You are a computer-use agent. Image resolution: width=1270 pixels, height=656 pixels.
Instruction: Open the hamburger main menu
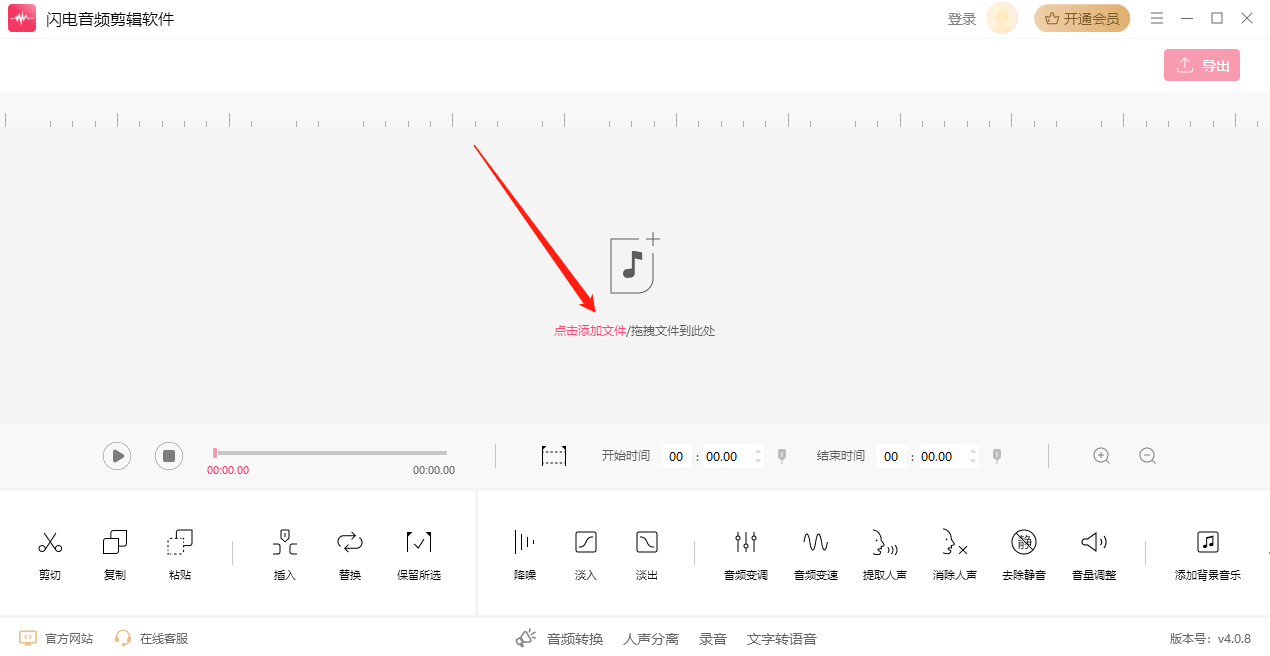1157,18
